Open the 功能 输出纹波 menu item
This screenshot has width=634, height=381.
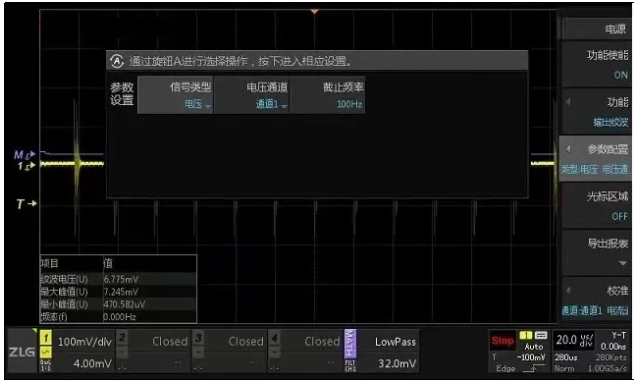596,111
